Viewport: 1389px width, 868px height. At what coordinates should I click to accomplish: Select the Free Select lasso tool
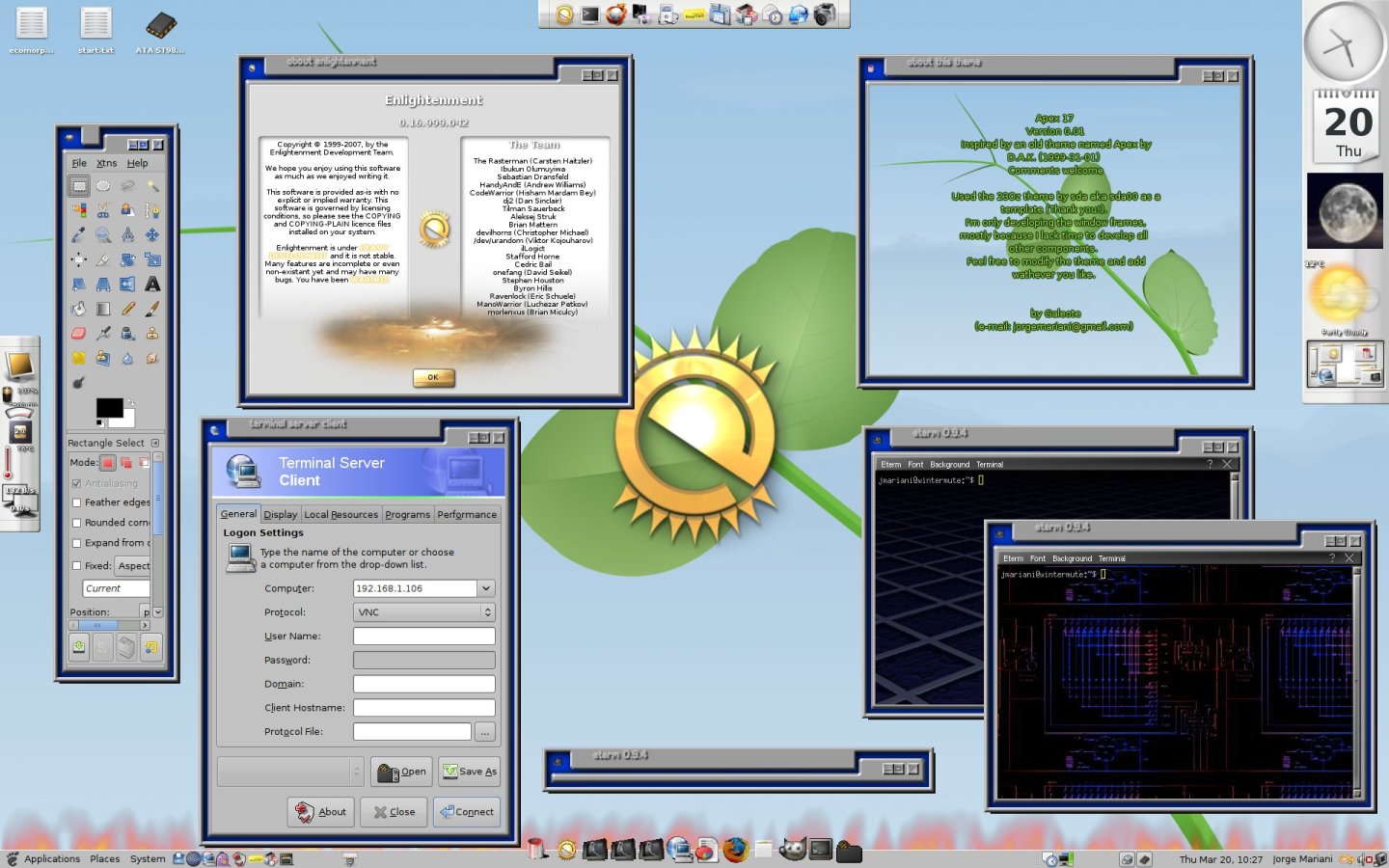pyautogui.click(x=127, y=185)
